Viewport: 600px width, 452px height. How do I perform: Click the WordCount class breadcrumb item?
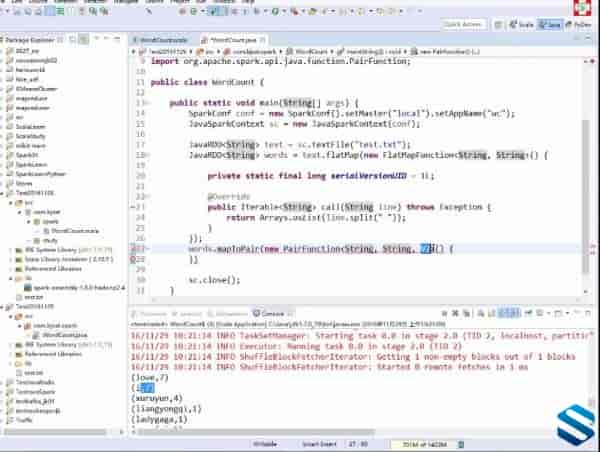304,49
